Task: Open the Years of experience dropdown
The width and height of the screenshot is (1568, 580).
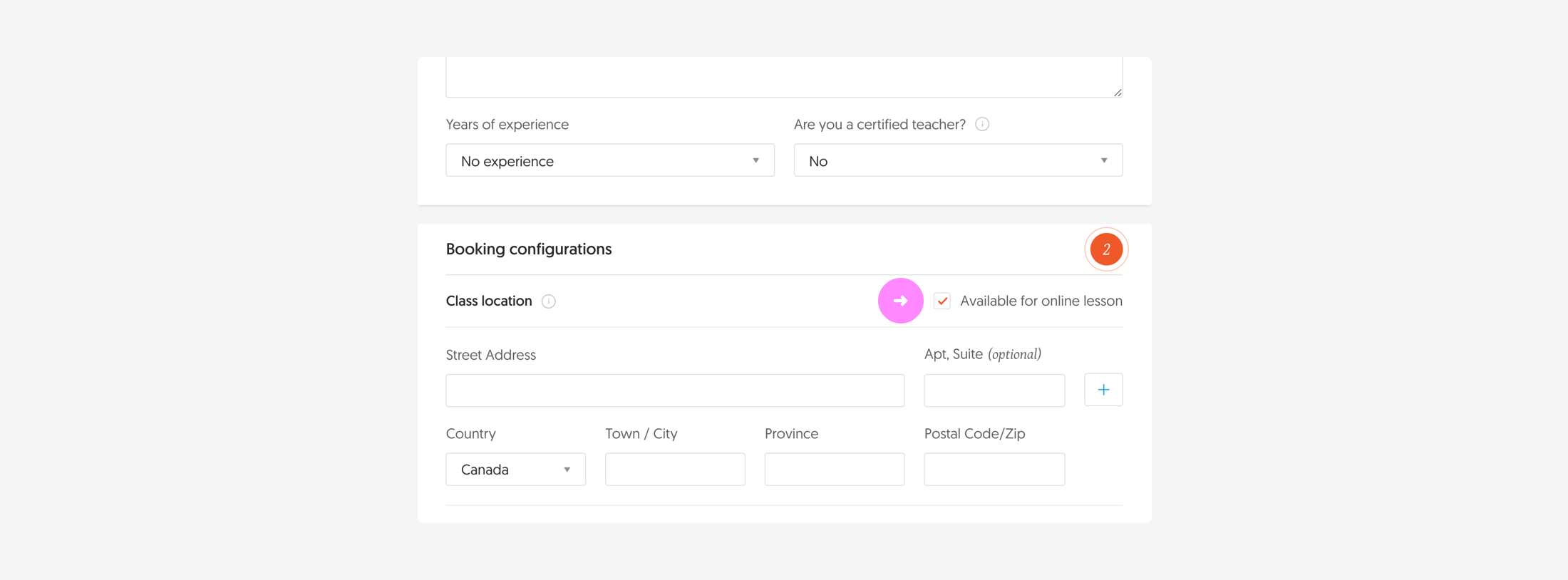Action: (x=610, y=160)
